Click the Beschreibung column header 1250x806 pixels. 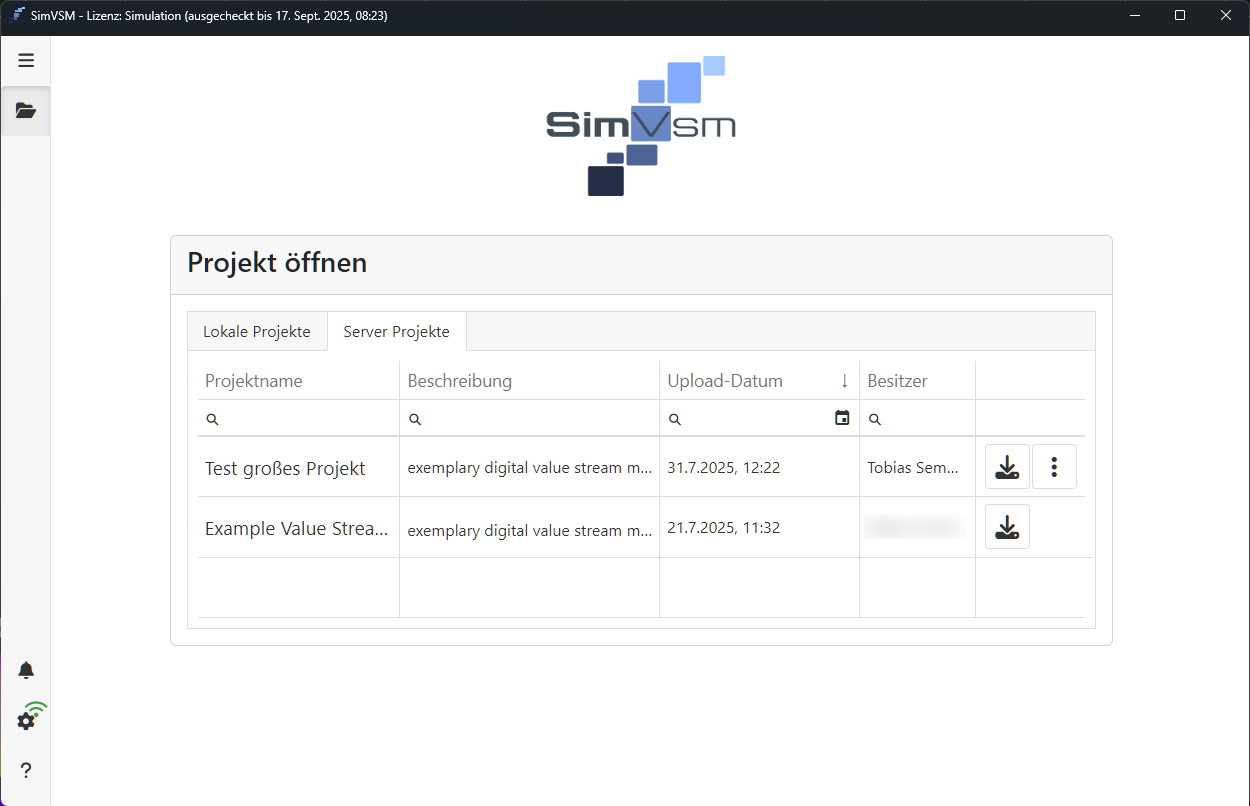point(460,381)
